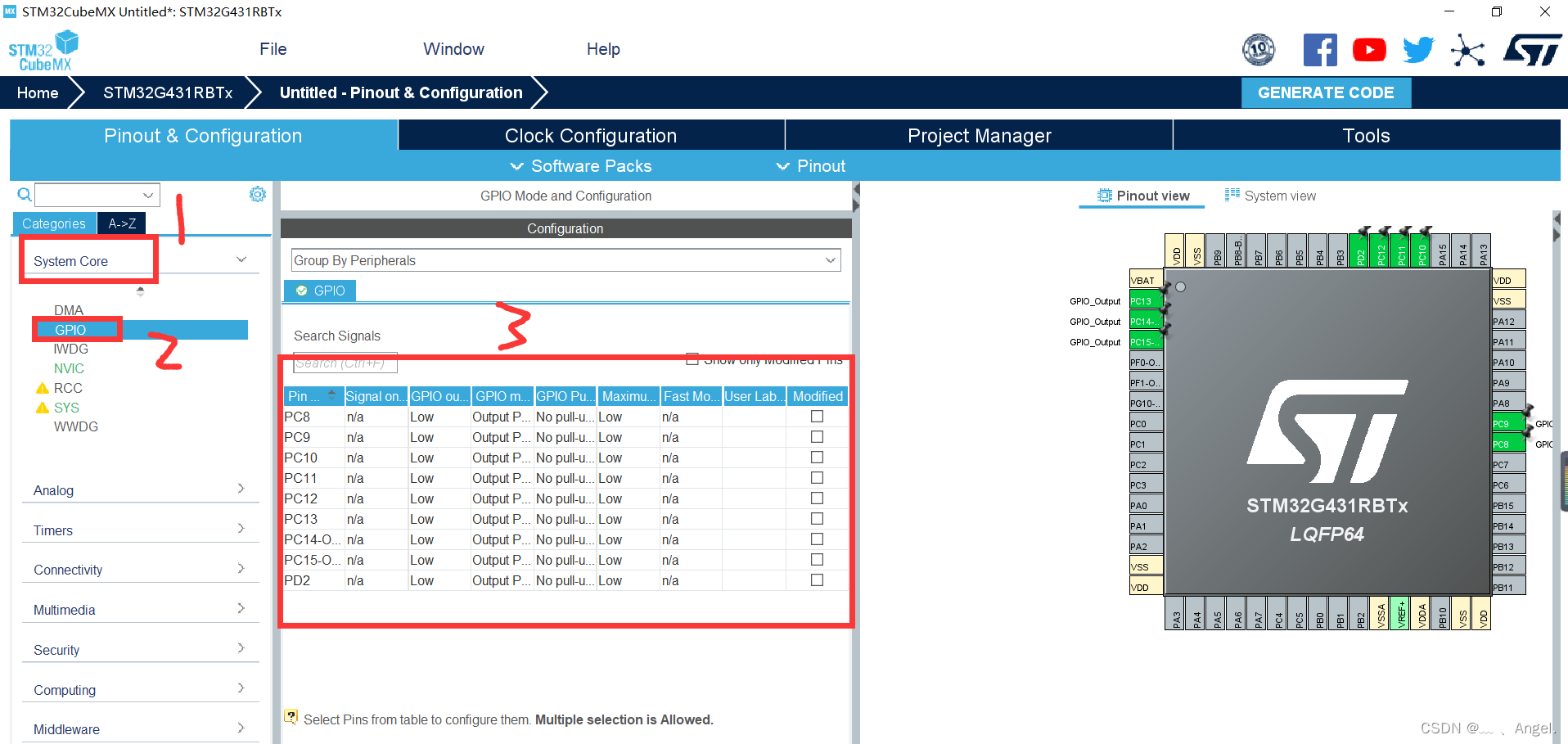1568x744 pixels.
Task: Select the PC9 pin on chip
Action: pos(1509,423)
